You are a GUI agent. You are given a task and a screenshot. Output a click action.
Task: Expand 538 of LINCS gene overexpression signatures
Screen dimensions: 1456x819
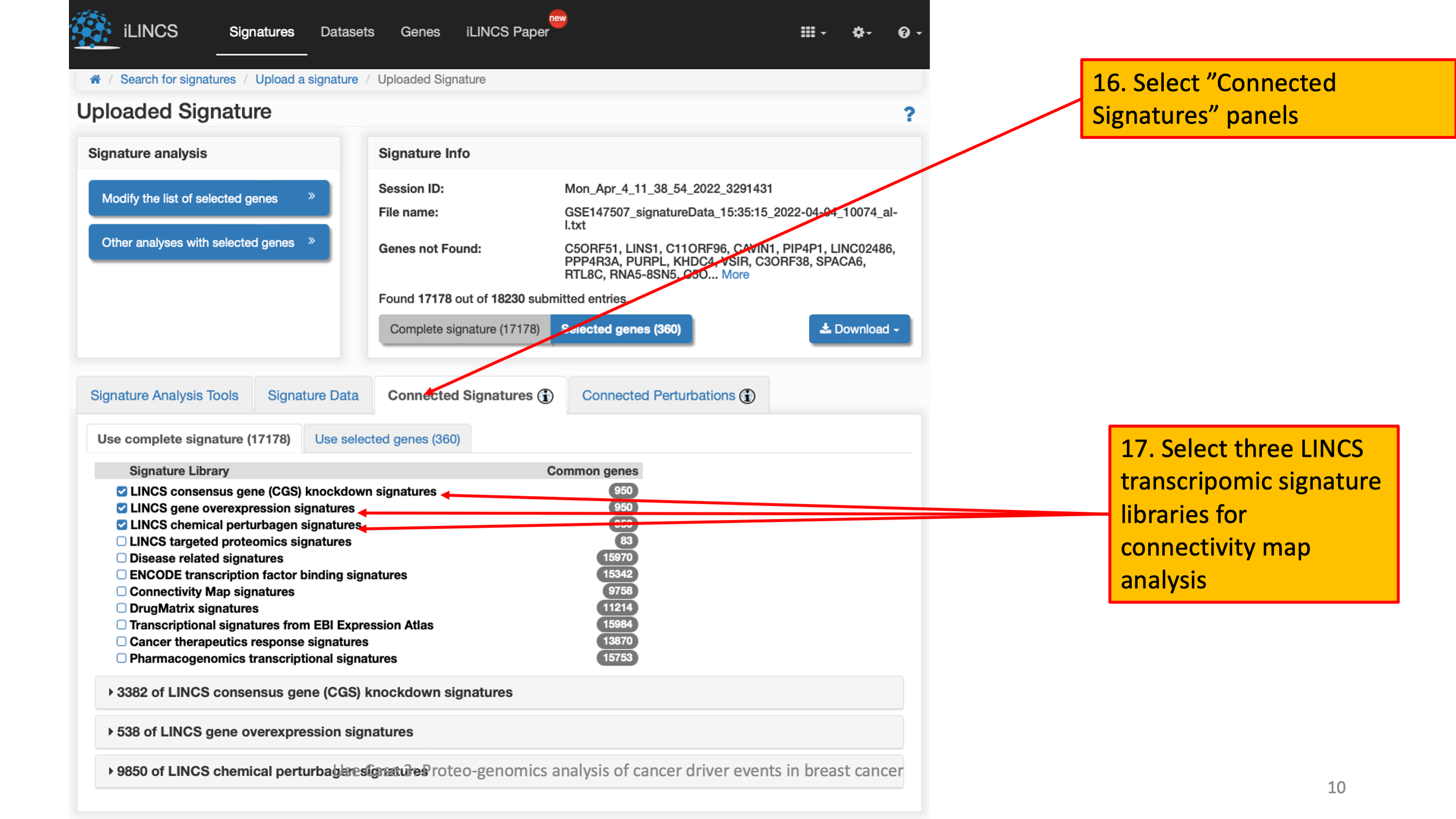[x=265, y=732]
